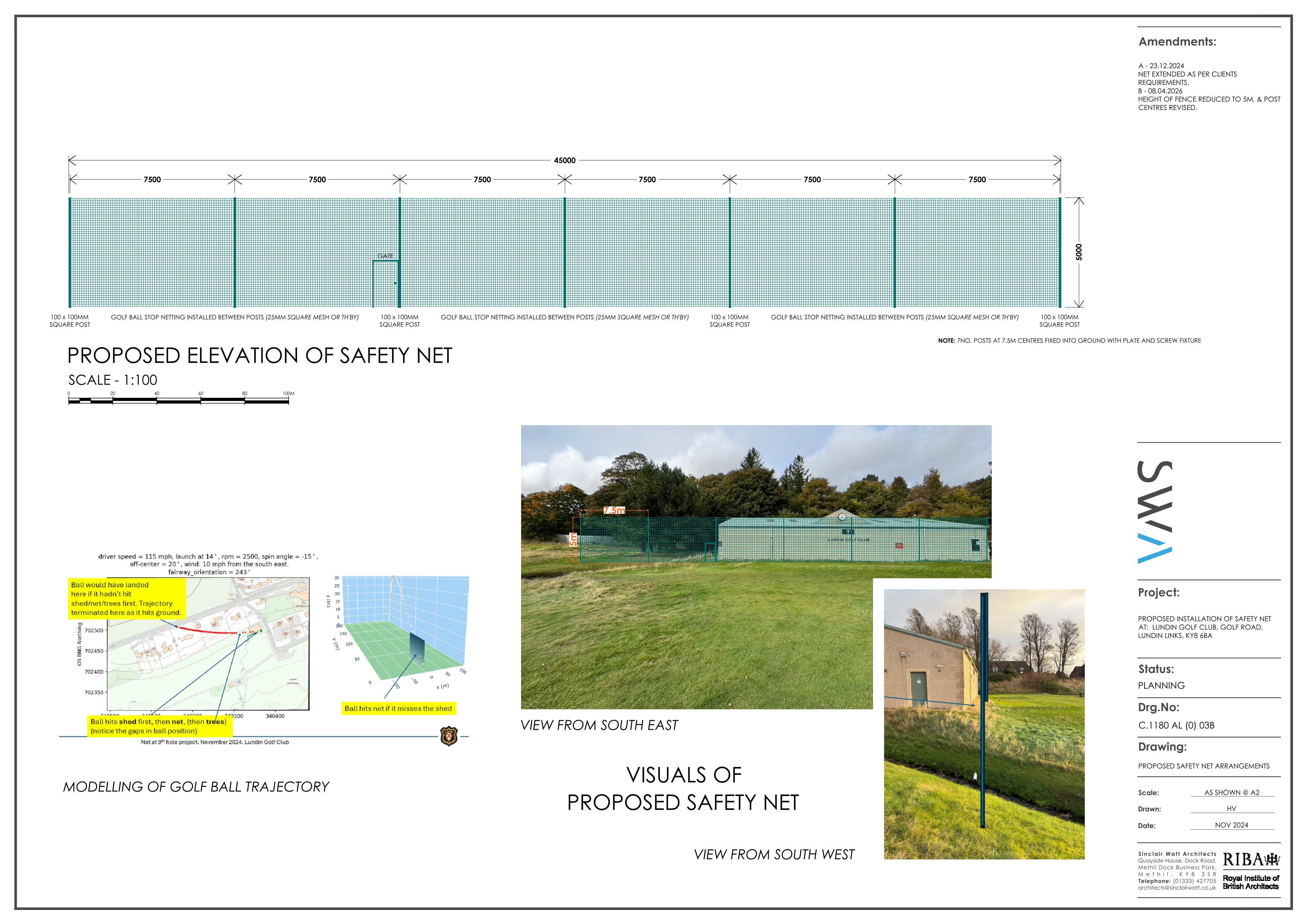The height and width of the screenshot is (924, 1307).
Task: Select 'B - 08.04.2026' amendment line
Action: point(1160,91)
